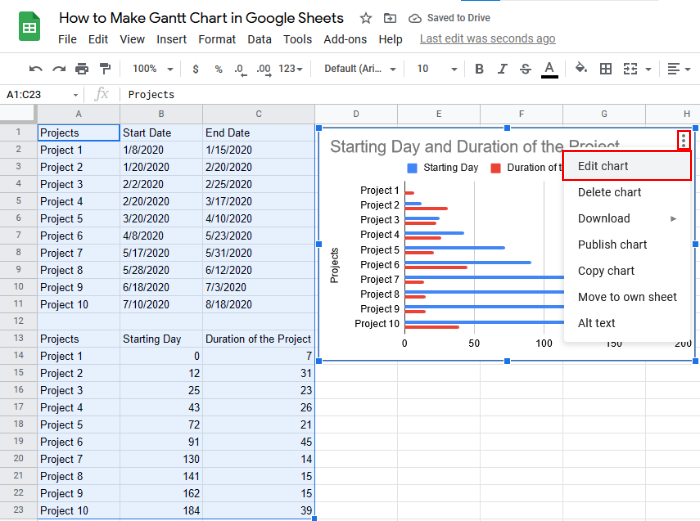Apply strikethrough formatting

click(x=525, y=69)
